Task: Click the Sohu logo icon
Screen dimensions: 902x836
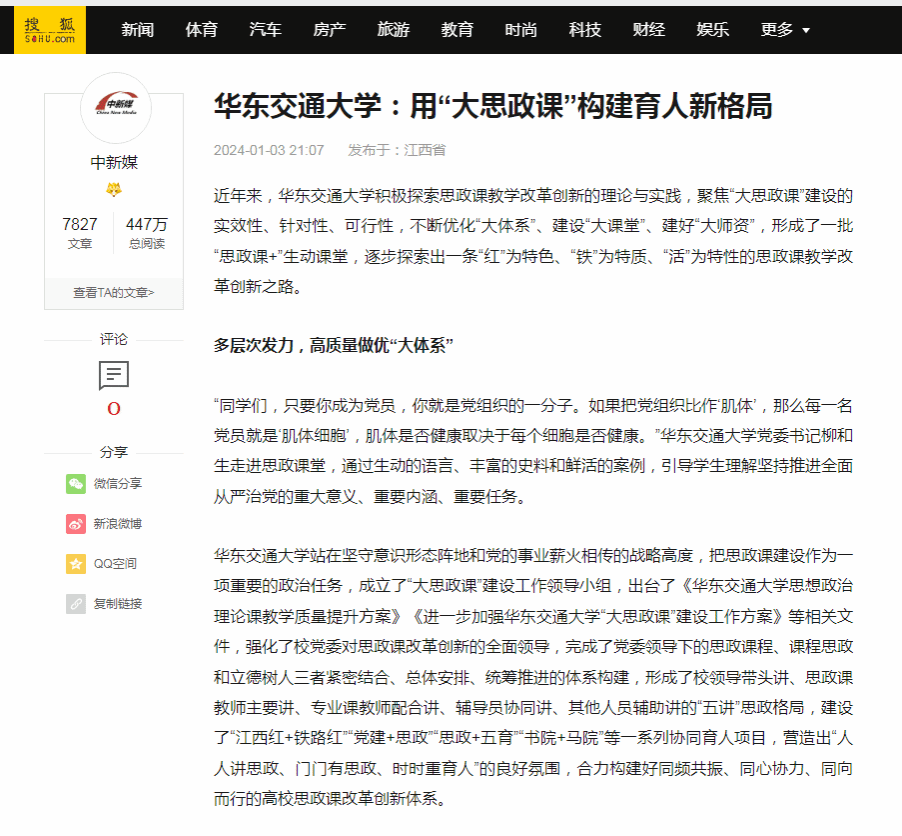Action: 50,30
